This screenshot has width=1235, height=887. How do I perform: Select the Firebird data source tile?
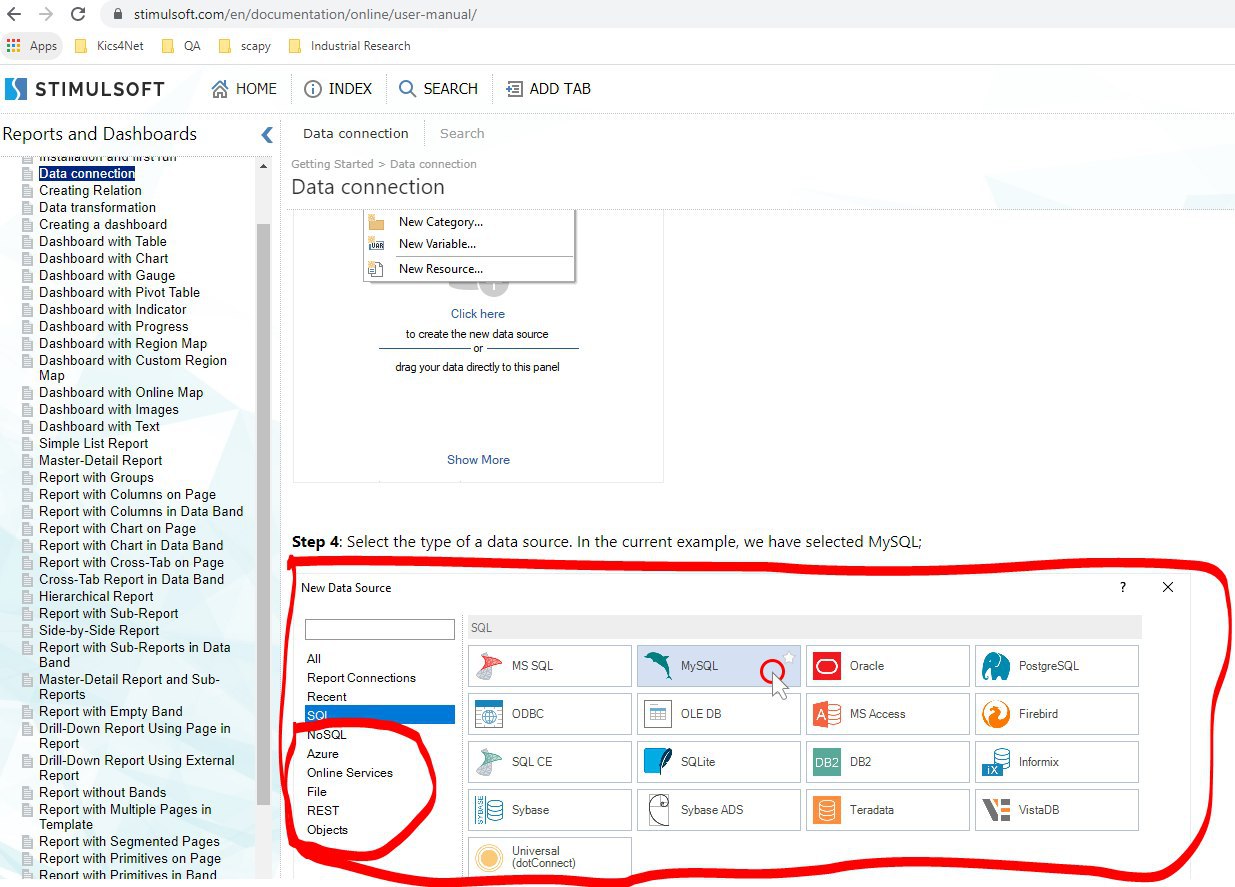1057,714
